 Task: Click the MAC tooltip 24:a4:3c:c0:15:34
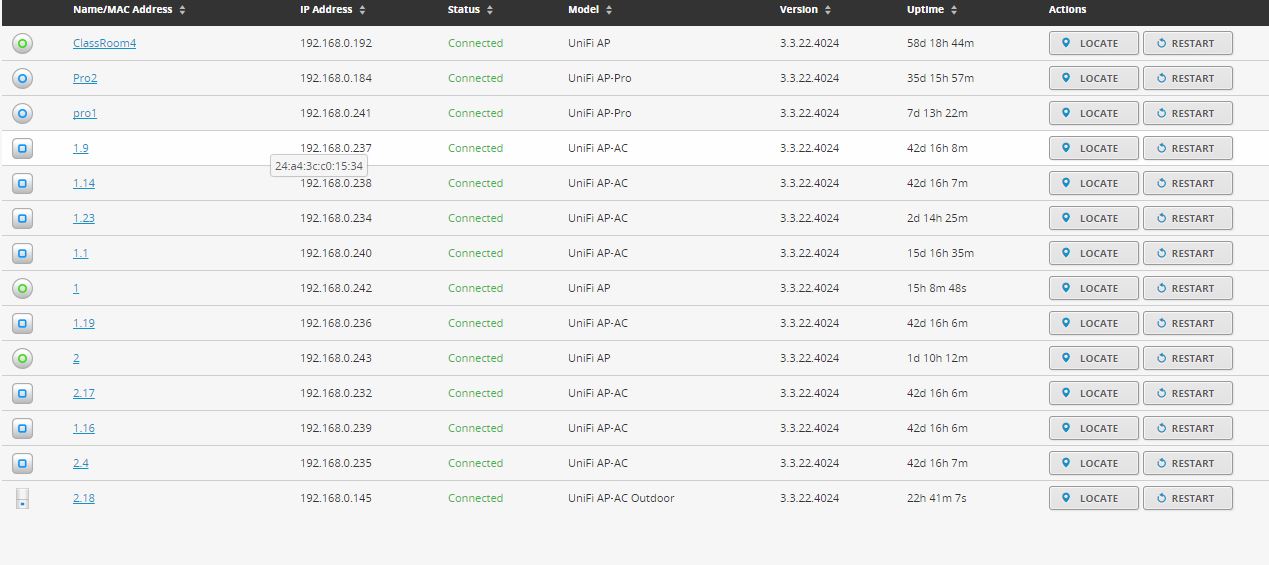(319, 166)
